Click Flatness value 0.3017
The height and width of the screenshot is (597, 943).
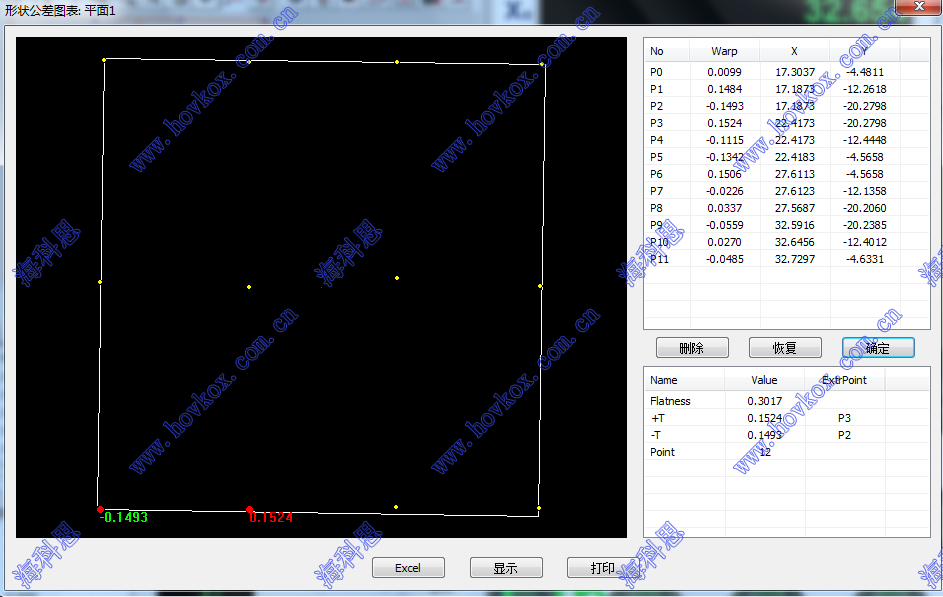pyautogui.click(x=764, y=401)
